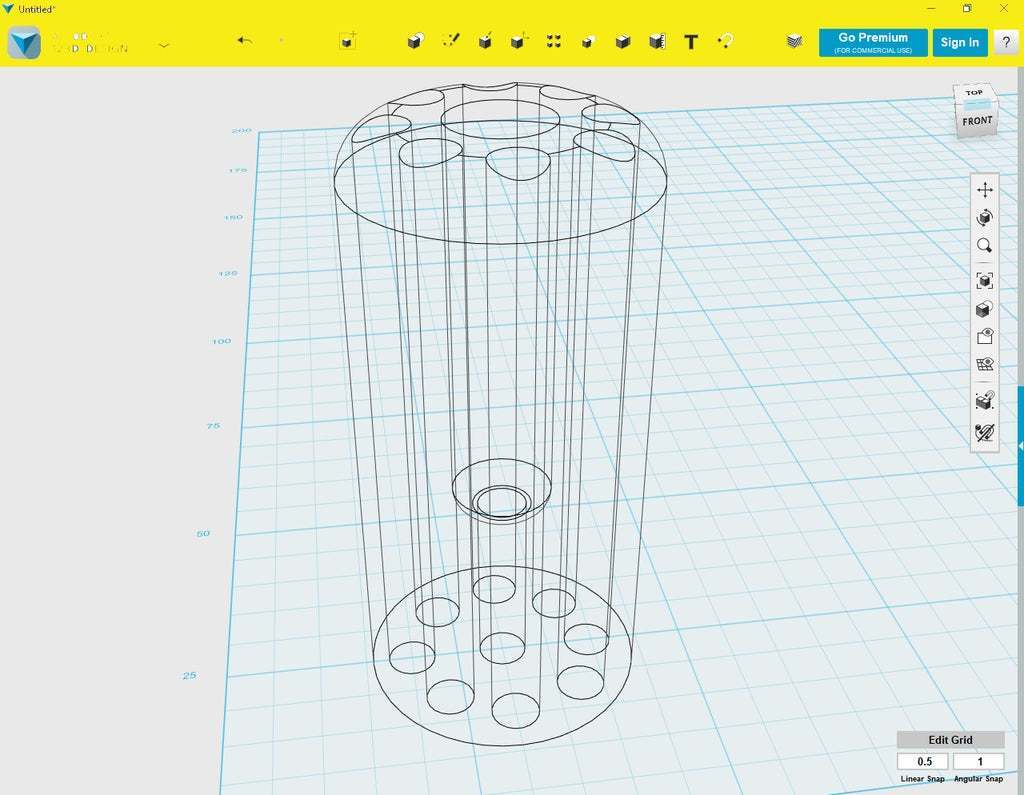Open the Angular Snap value 1 field
This screenshot has height=795, width=1024.
(x=978, y=762)
